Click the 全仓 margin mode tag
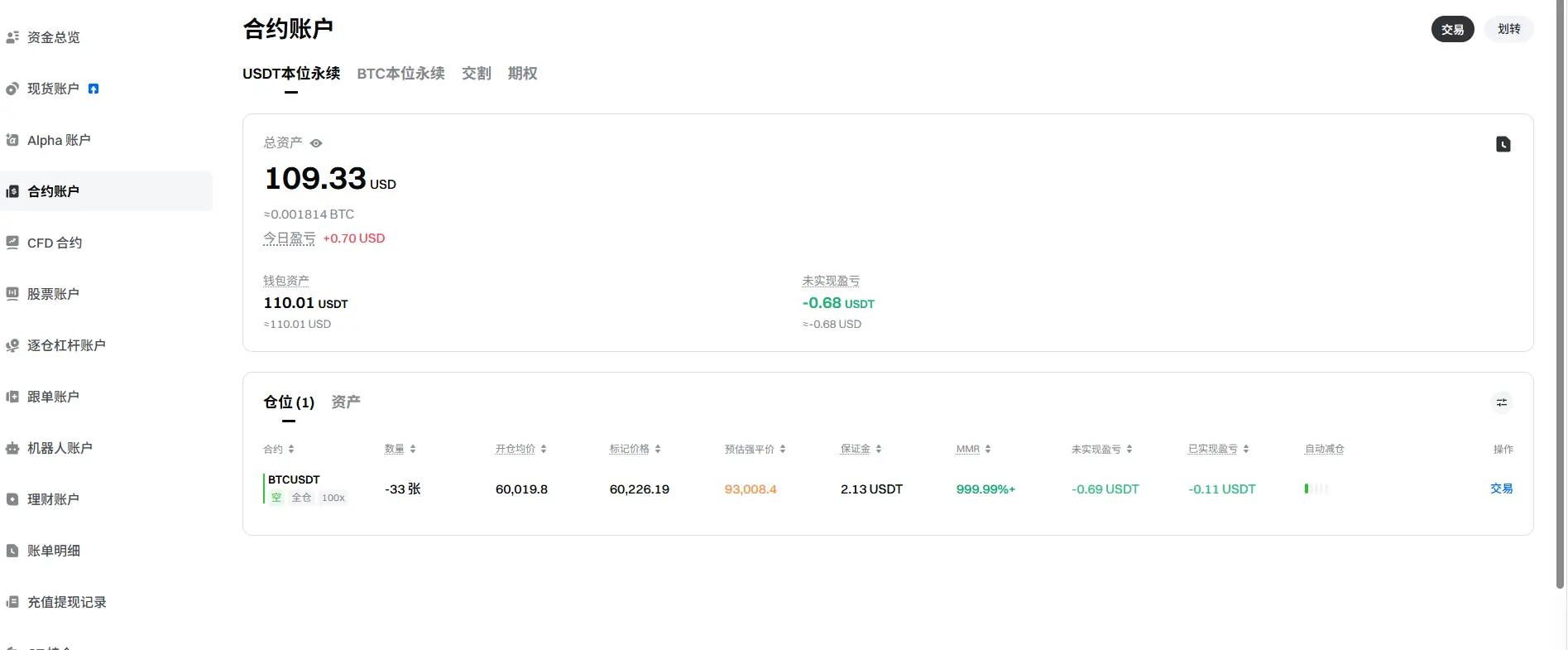Viewport: 1568px width, 650px height. pos(301,498)
